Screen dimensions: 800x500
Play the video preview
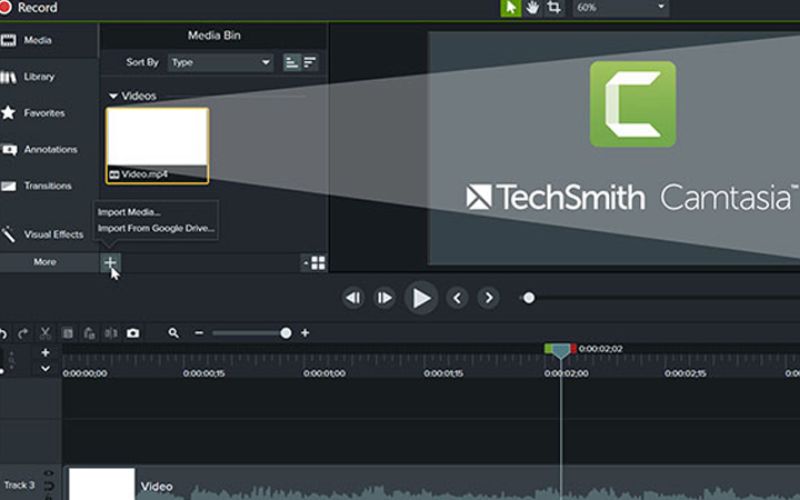[x=421, y=298]
